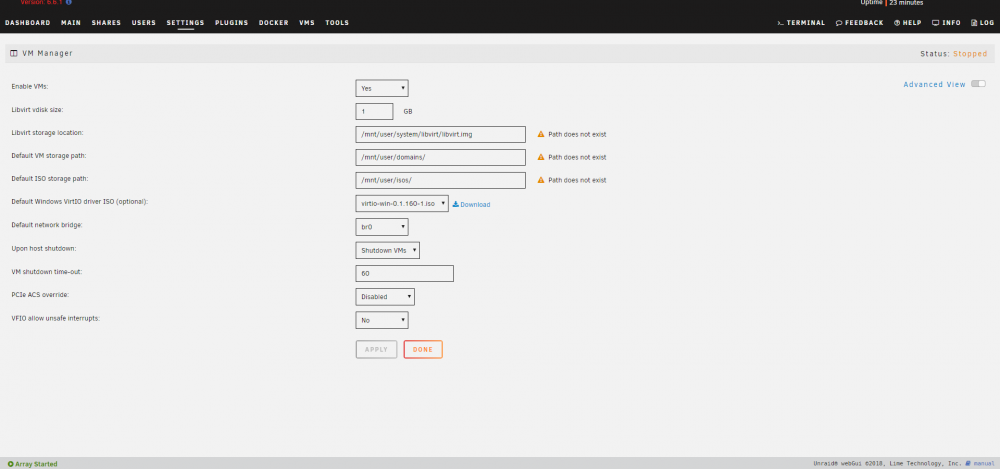Click the download icon next to VirtIO ISO
The height and width of the screenshot is (469, 1000).
[x=455, y=205]
